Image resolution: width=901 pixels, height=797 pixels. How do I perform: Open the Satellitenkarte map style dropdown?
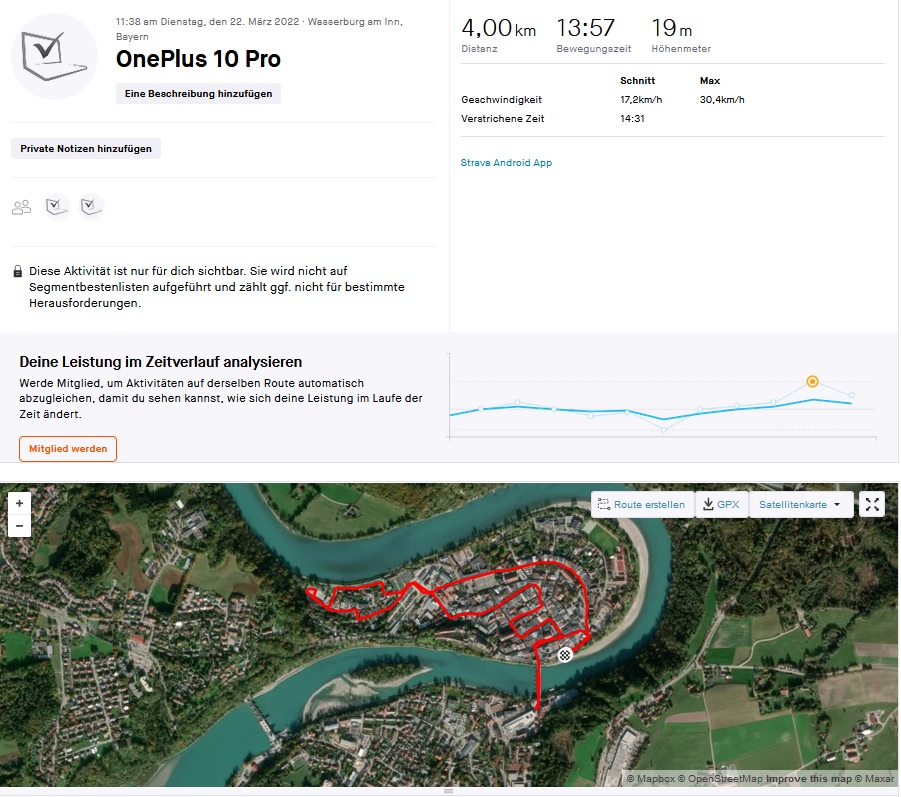pyautogui.click(x=800, y=505)
